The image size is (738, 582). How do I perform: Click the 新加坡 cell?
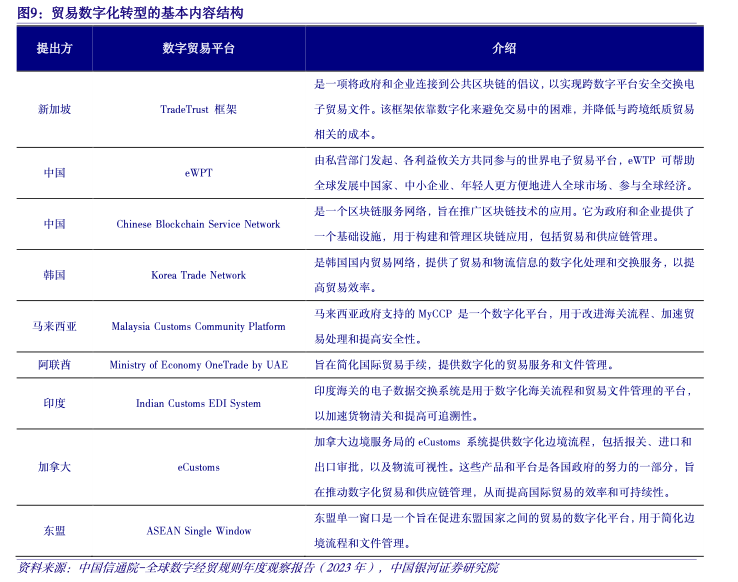click(x=54, y=109)
